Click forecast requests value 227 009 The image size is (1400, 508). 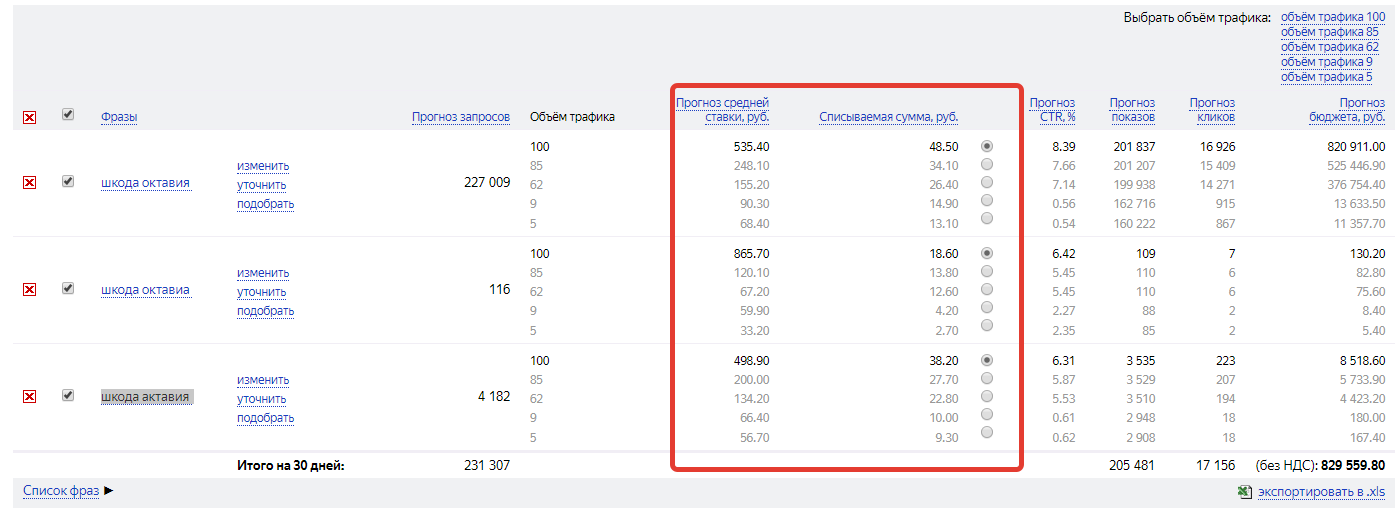pyautogui.click(x=488, y=183)
